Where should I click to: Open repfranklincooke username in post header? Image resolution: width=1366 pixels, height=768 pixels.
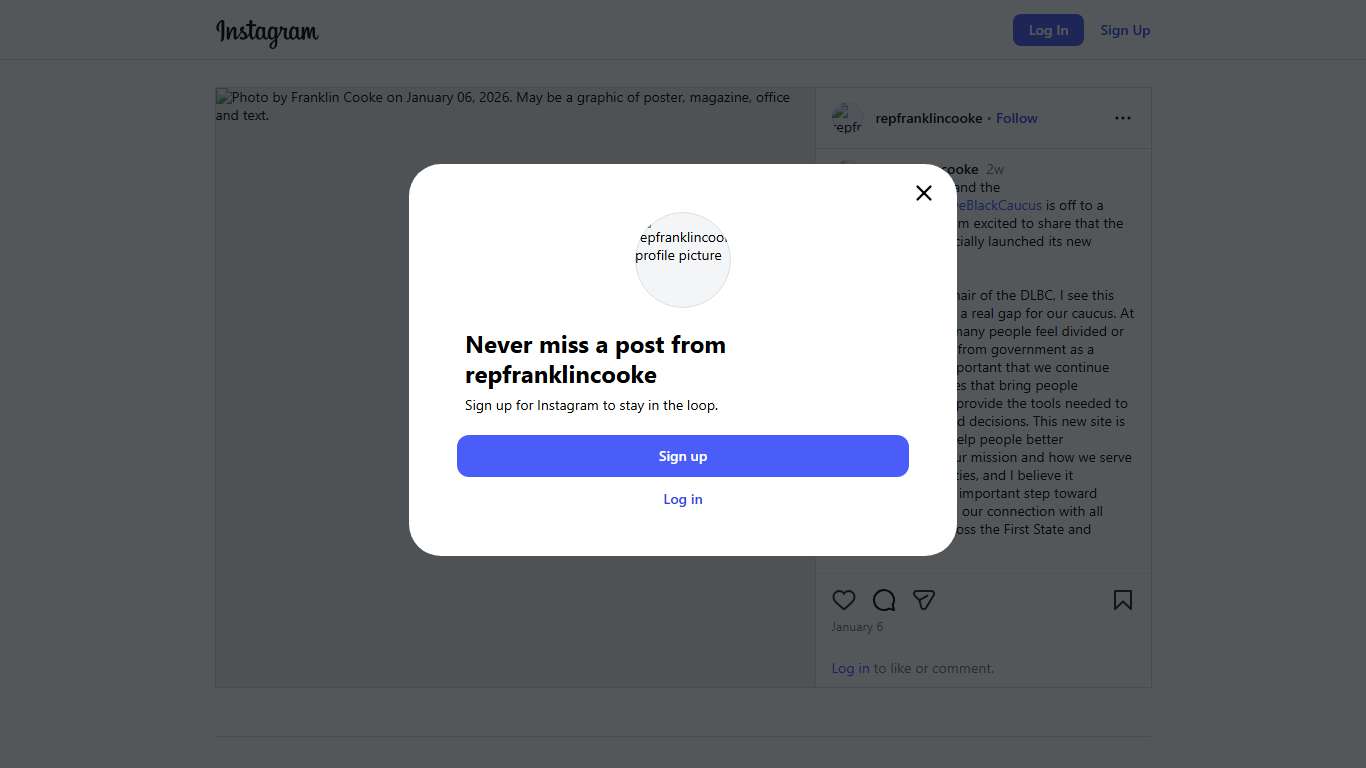point(929,118)
